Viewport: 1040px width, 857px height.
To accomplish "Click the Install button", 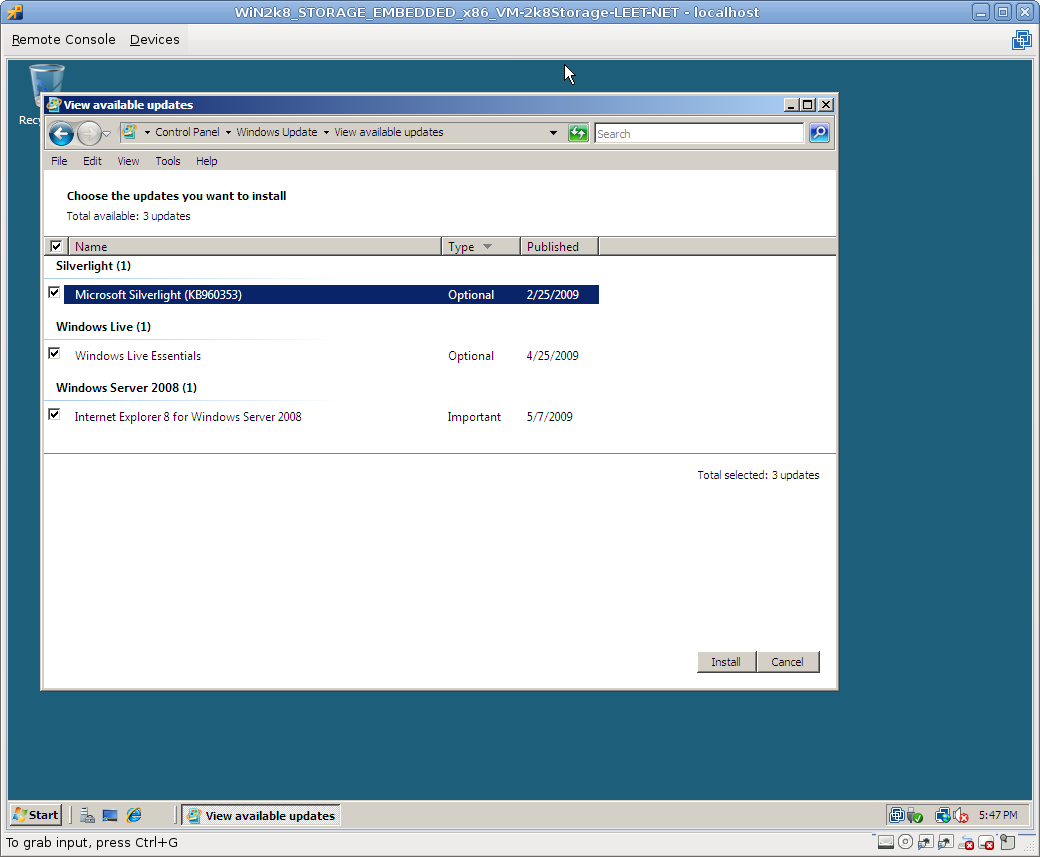I will point(726,662).
